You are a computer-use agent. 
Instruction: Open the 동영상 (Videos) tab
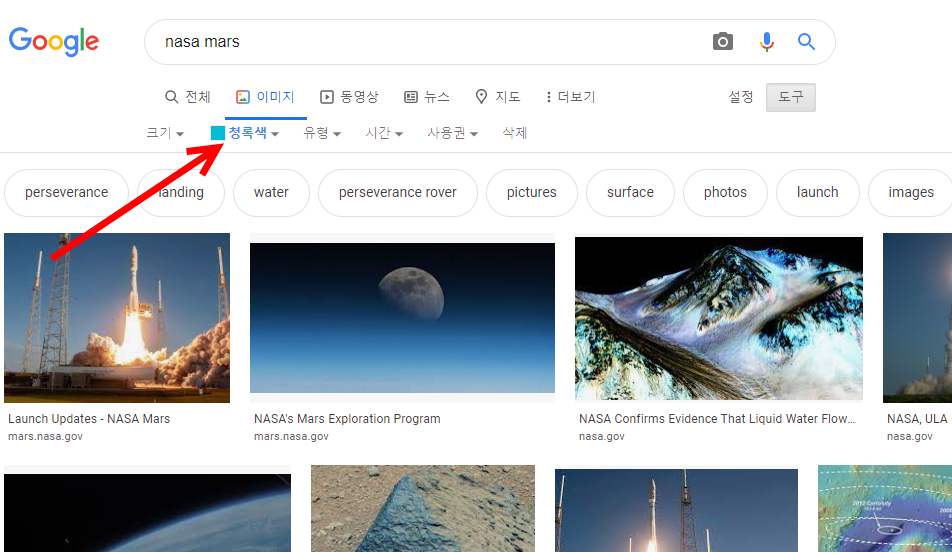click(349, 97)
